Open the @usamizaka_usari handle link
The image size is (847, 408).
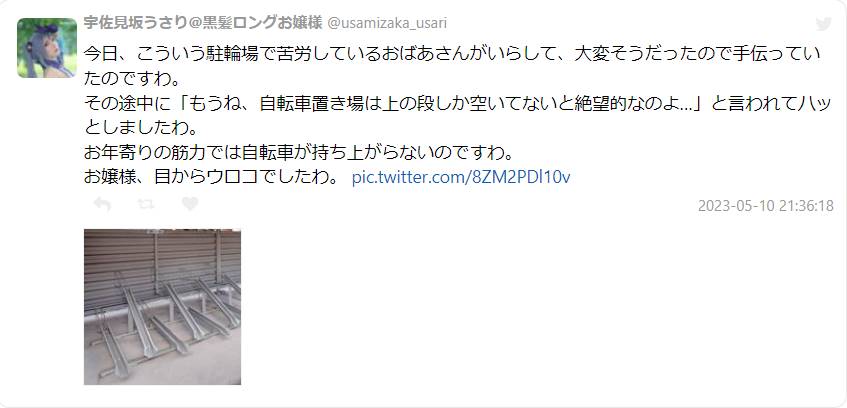coord(387,24)
